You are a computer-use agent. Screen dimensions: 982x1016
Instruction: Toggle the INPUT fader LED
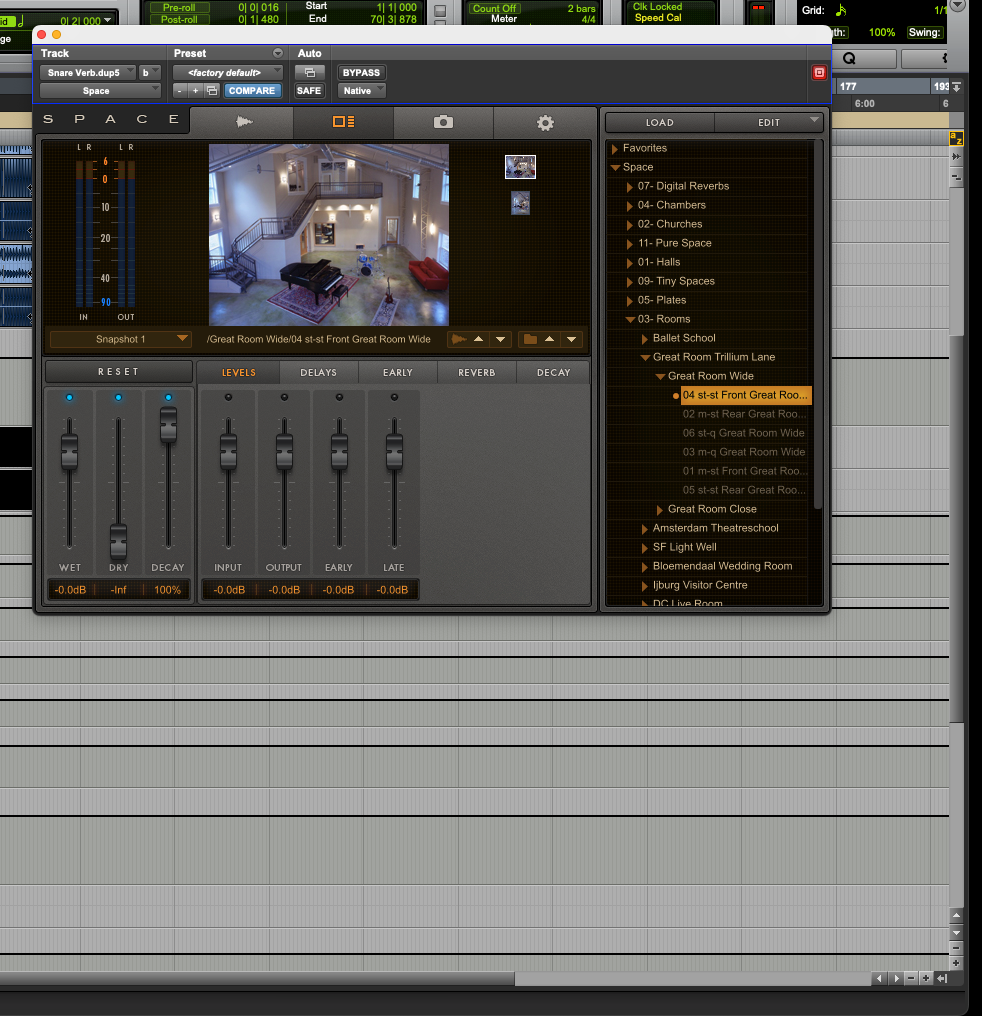[228, 397]
